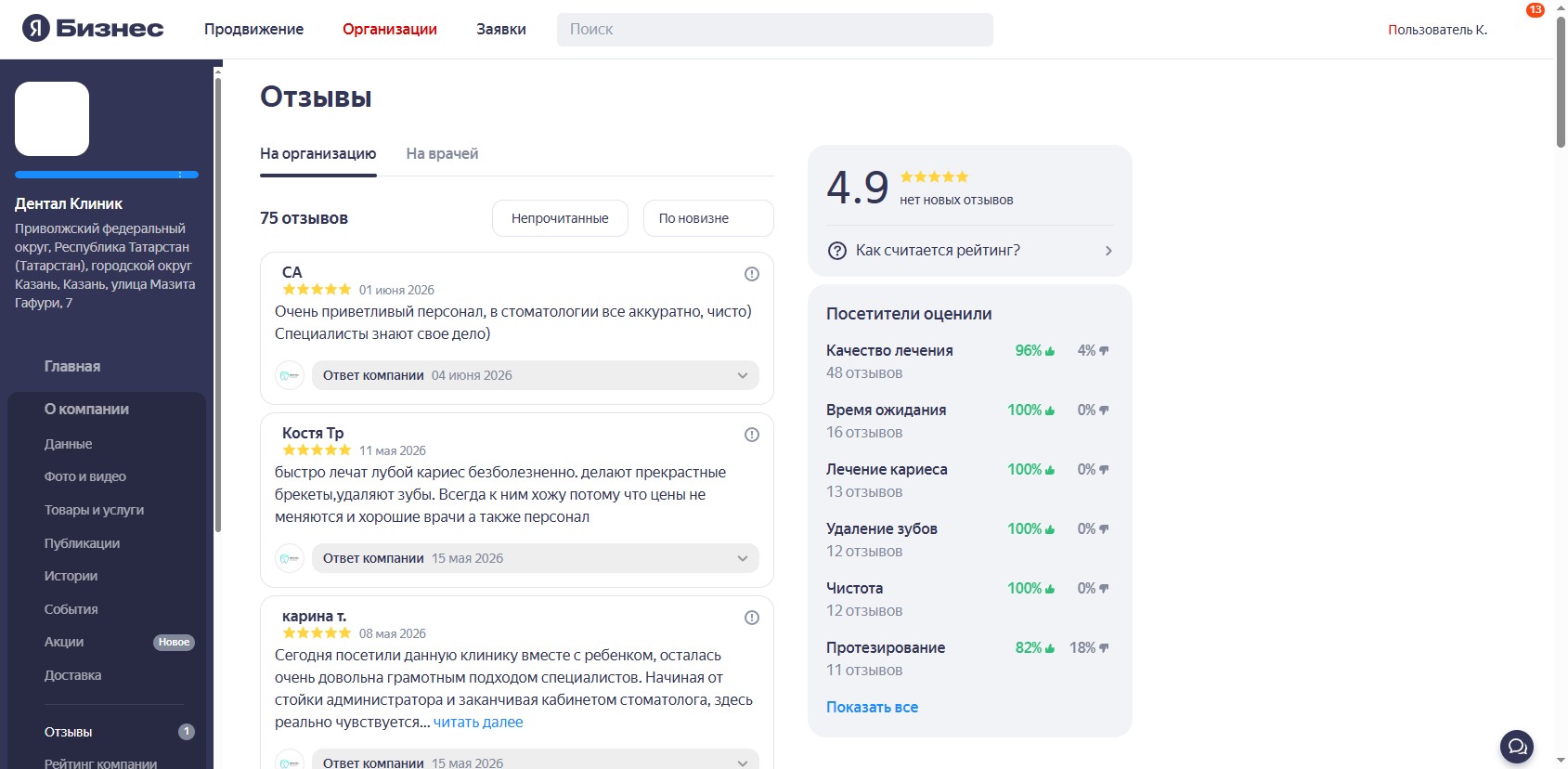Click thumbs-up icon for Качество лечения
This screenshot has height=769, width=1568.
tap(1050, 351)
